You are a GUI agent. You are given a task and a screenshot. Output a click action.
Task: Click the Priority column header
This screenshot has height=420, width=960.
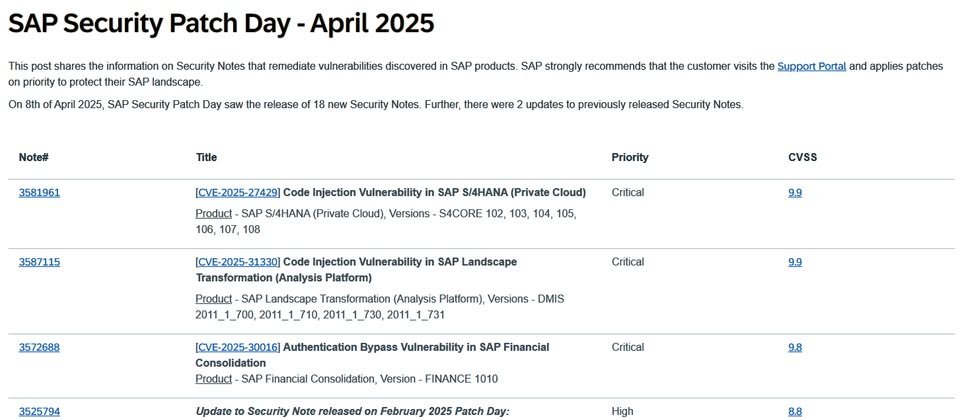[629, 157]
